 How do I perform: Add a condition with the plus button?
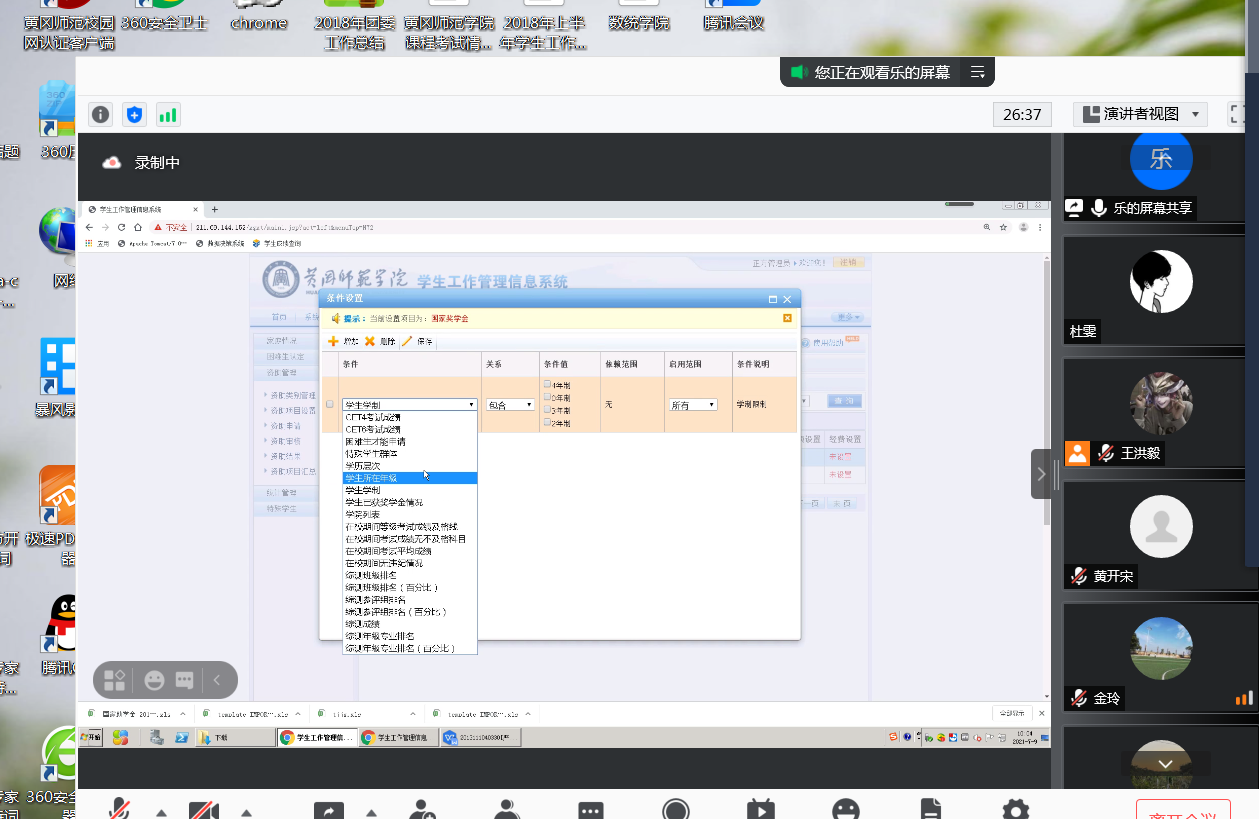pyautogui.click(x=343, y=341)
